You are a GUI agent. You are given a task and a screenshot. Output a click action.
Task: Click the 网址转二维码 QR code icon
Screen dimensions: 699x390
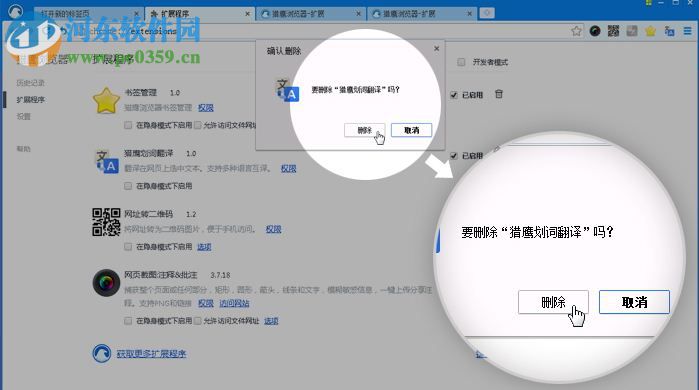(106, 222)
